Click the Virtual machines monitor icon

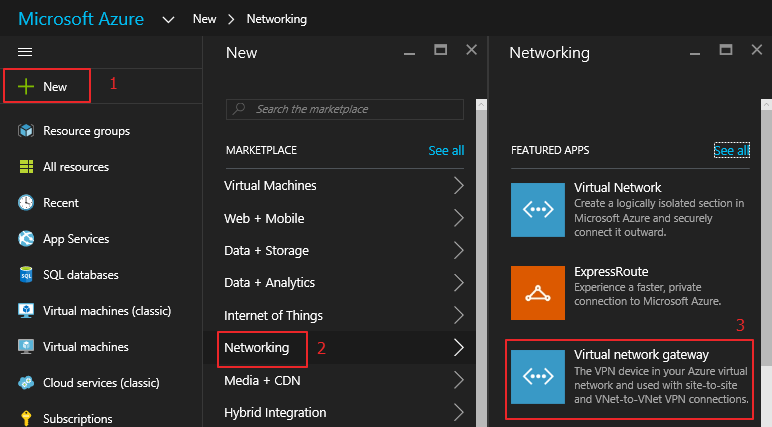pos(26,346)
